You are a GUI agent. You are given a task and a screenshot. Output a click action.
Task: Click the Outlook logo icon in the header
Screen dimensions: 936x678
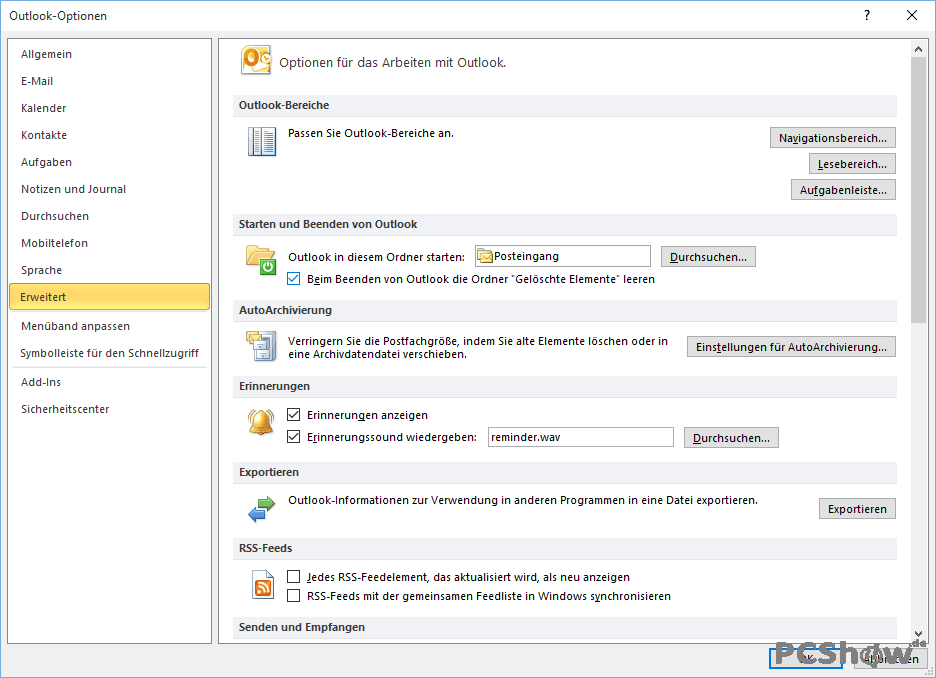click(255, 60)
